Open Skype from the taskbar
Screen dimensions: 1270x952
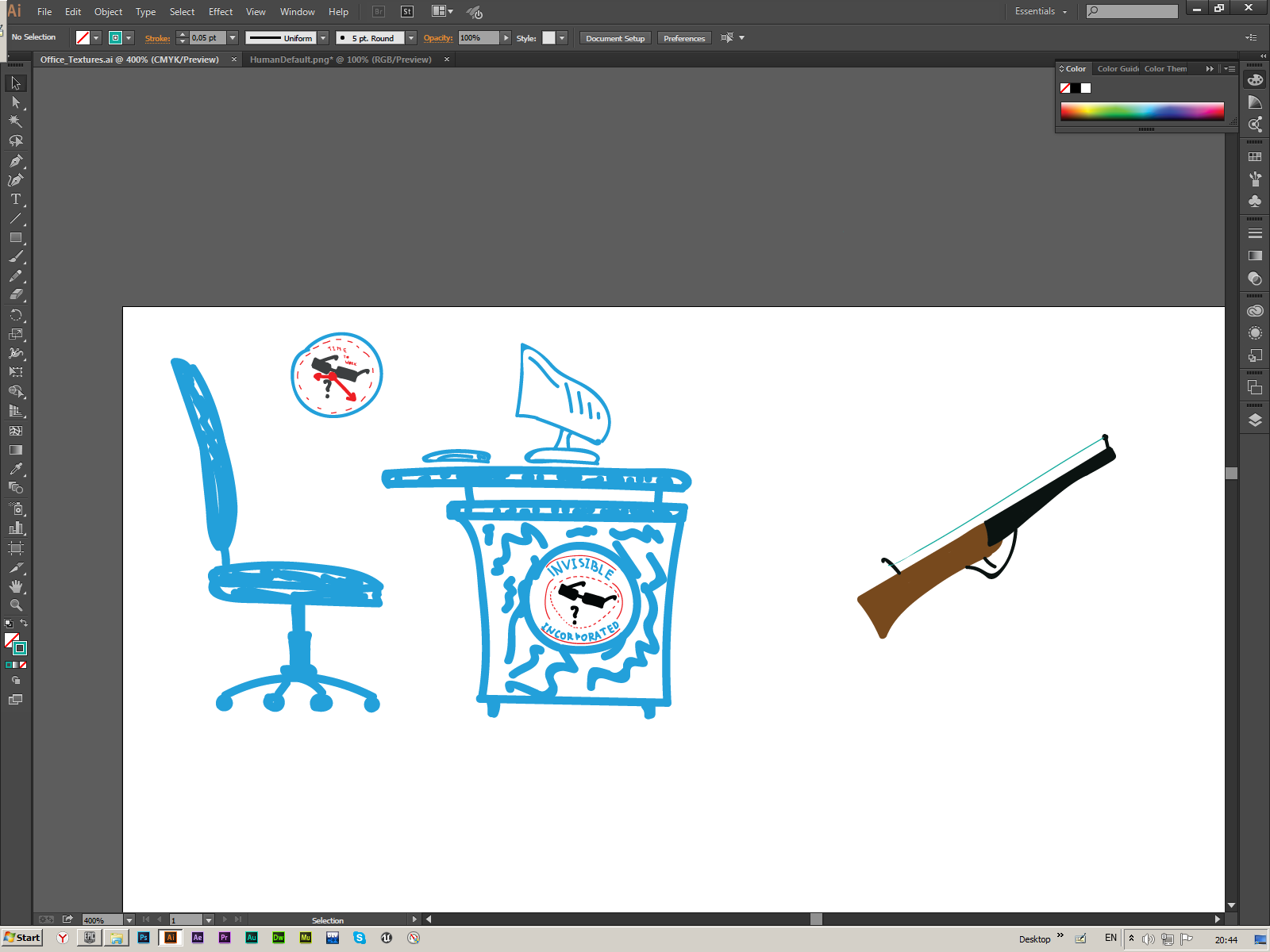360,938
